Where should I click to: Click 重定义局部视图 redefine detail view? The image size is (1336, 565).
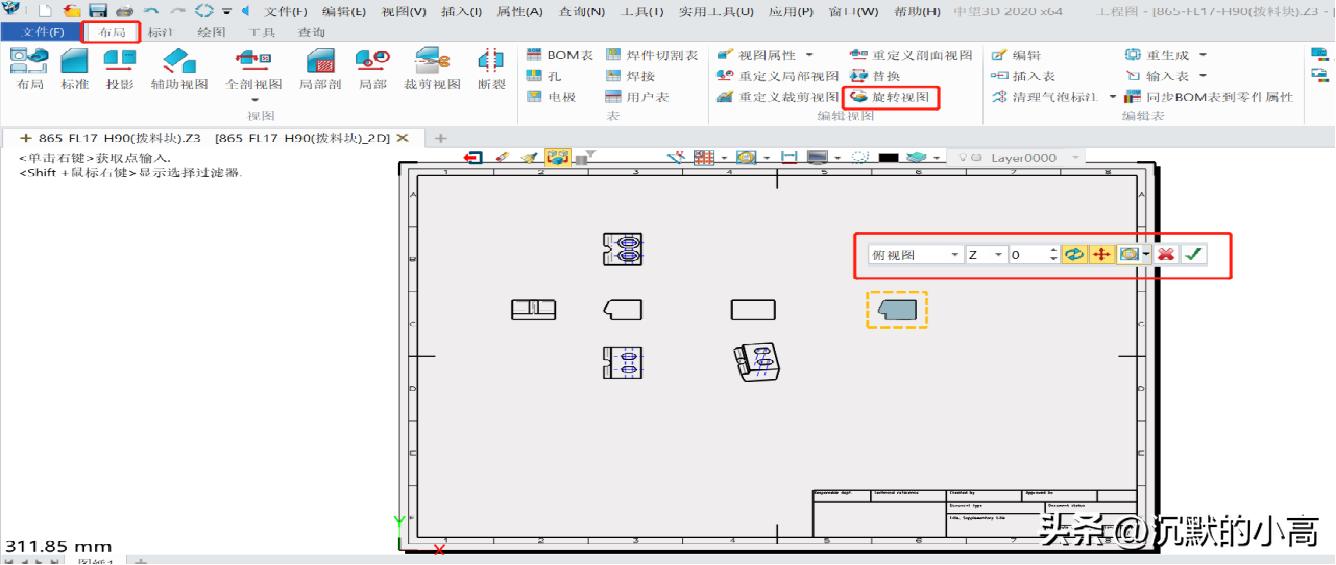[778, 76]
